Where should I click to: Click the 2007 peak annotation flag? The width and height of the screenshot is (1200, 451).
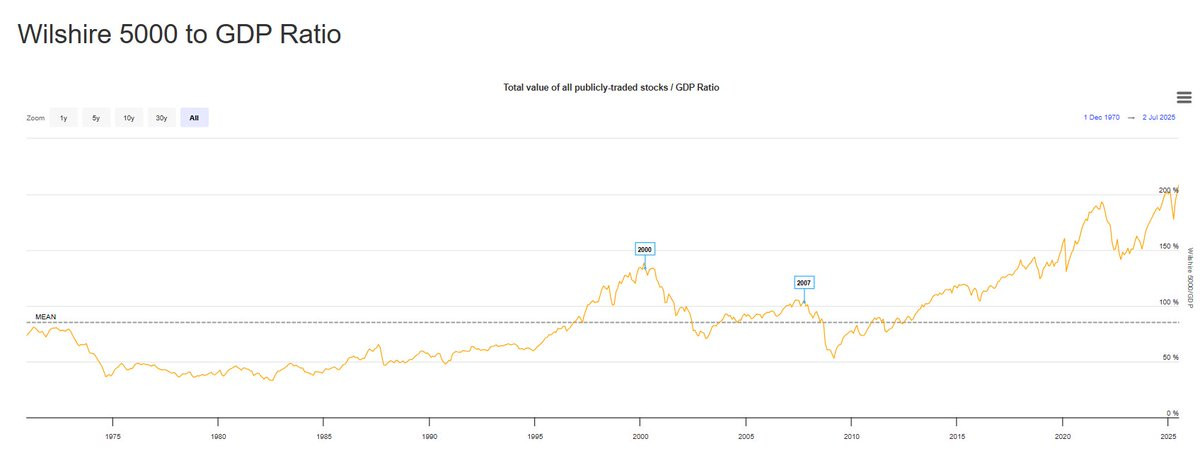click(x=804, y=283)
